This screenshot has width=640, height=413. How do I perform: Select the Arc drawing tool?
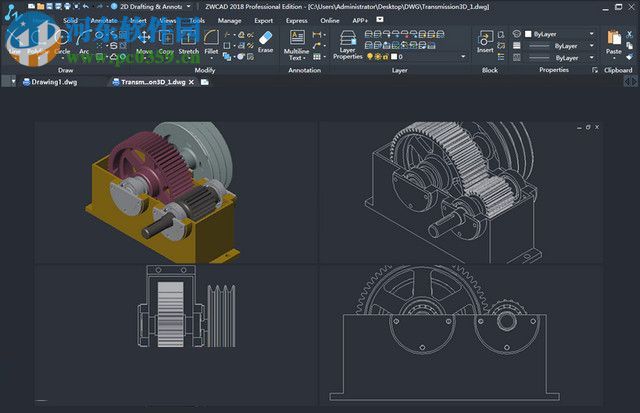click(84, 42)
